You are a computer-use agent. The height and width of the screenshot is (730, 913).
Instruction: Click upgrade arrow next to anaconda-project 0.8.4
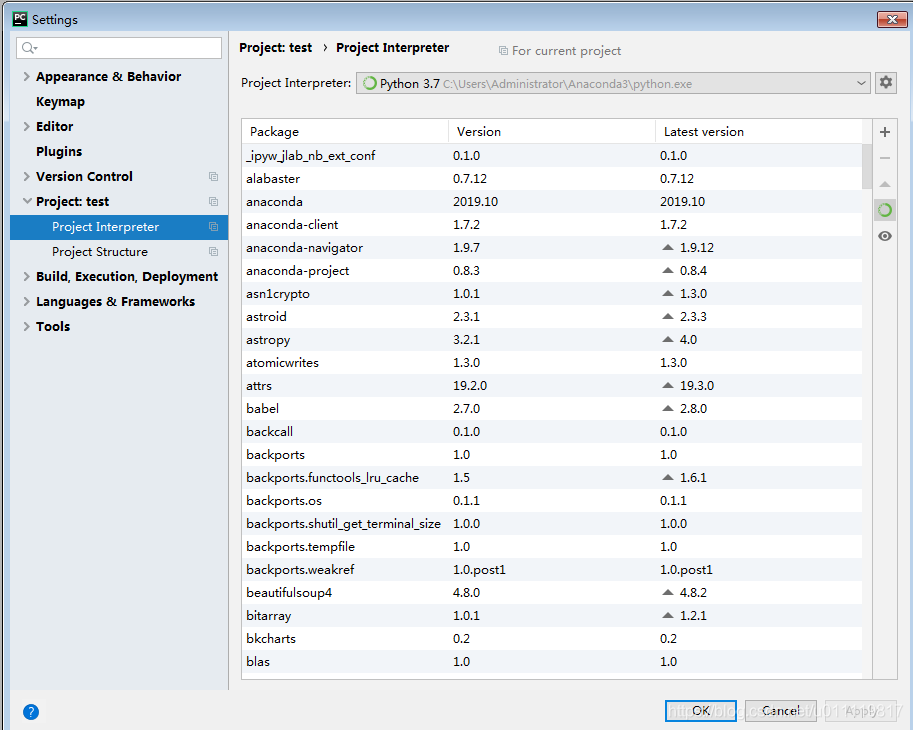click(x=668, y=271)
